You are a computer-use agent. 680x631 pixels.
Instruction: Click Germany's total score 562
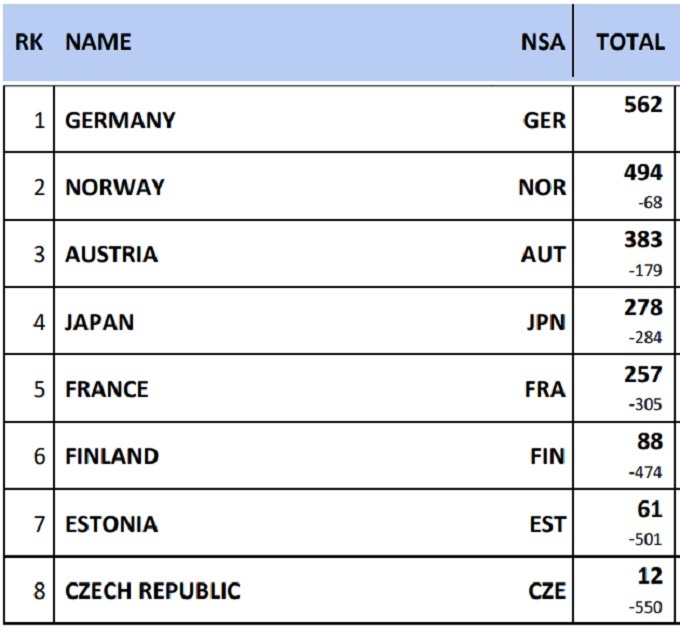click(x=642, y=105)
